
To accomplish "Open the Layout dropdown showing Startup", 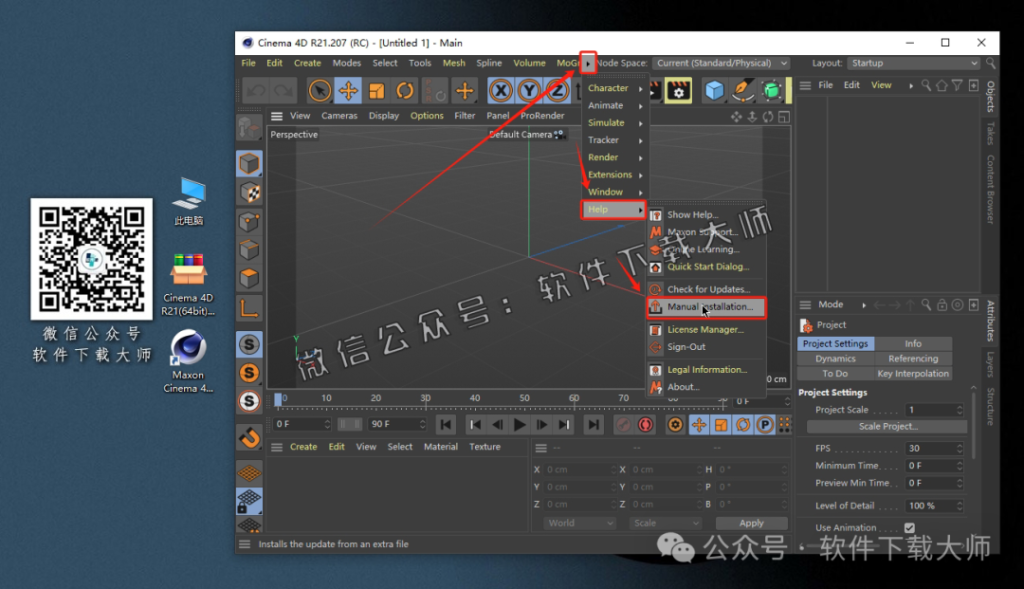I will point(913,63).
